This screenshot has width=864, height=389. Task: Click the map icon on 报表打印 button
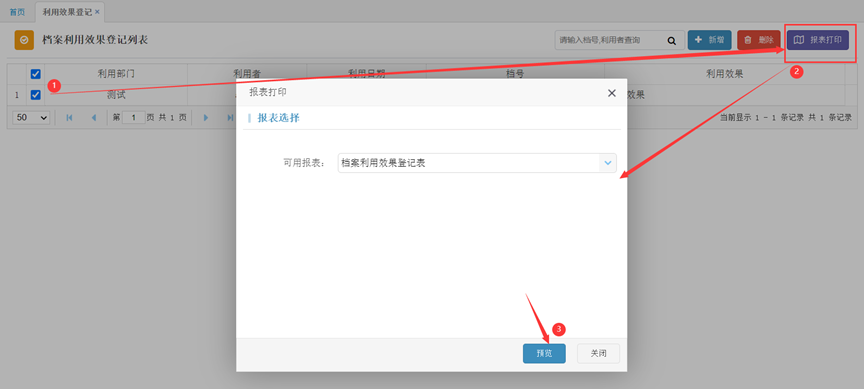click(x=799, y=40)
